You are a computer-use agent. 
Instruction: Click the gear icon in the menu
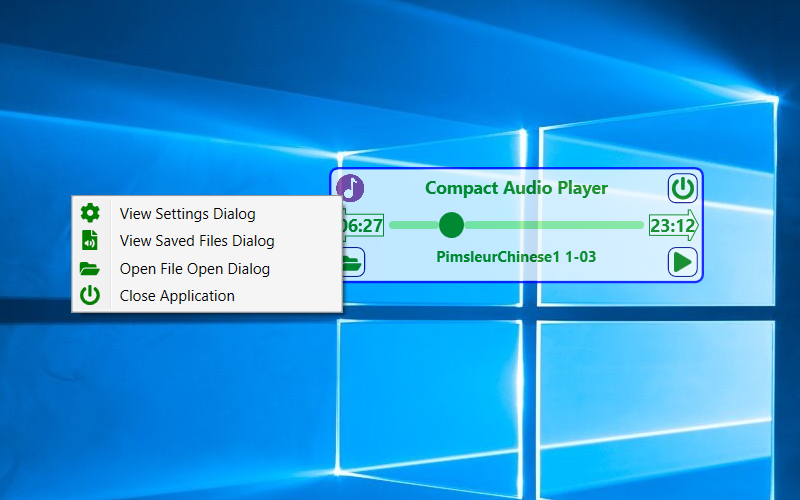[x=90, y=213]
